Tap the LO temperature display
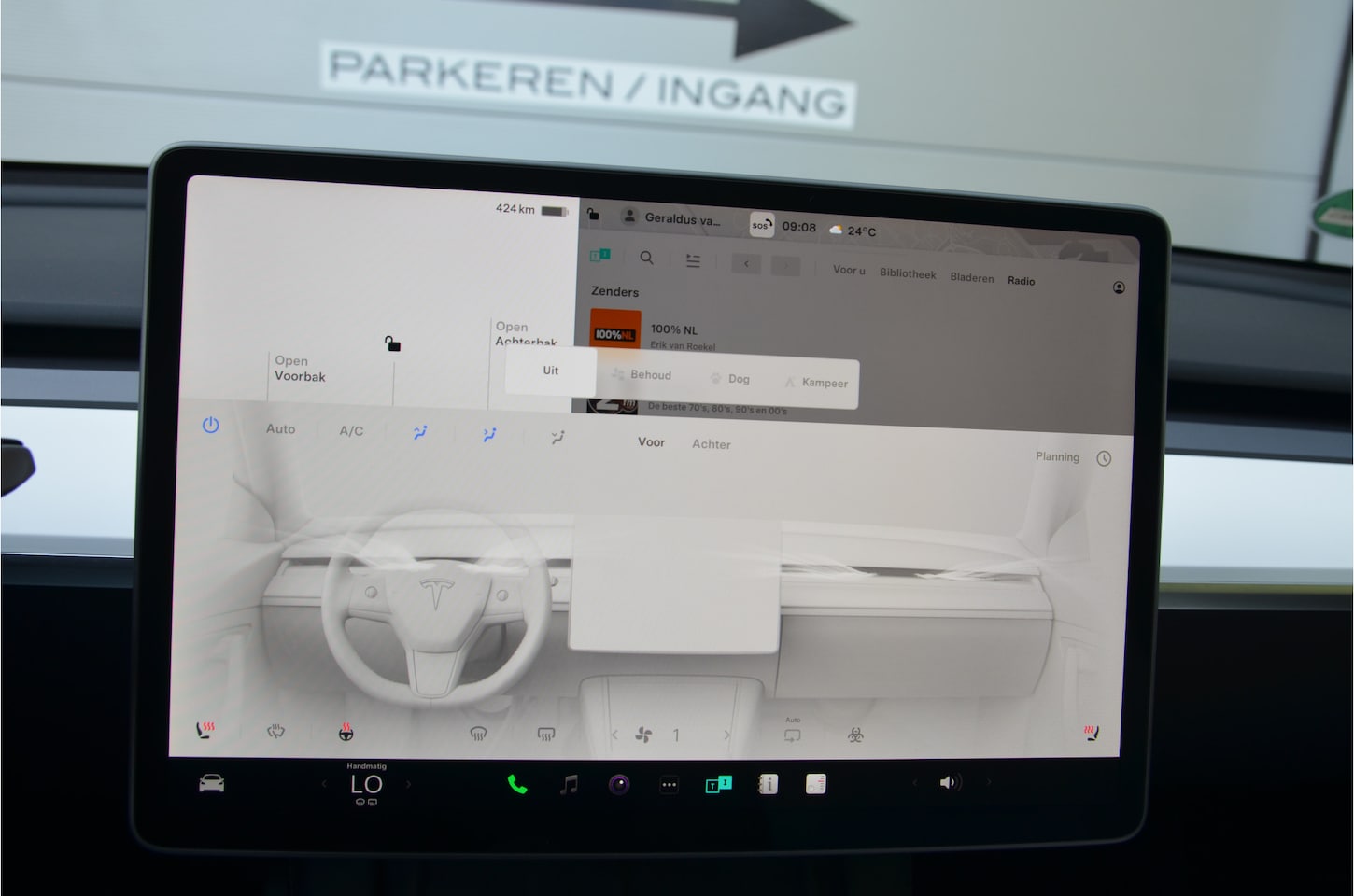The image size is (1354, 896). 366,786
